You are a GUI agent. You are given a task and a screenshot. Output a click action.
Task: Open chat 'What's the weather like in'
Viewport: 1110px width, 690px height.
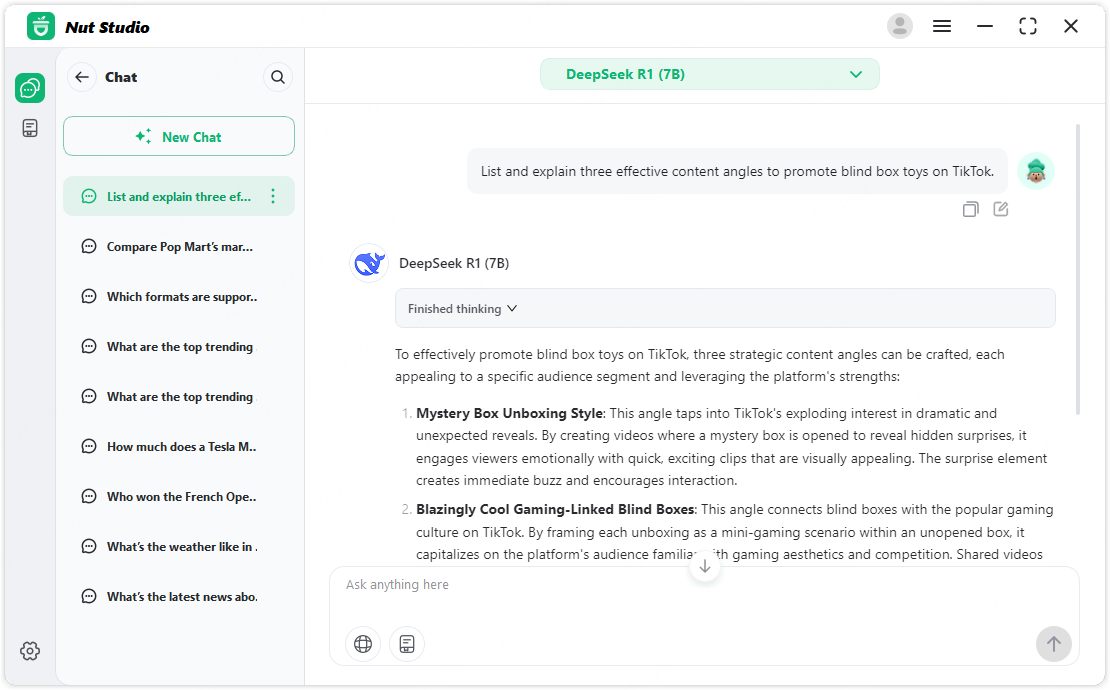tap(179, 546)
